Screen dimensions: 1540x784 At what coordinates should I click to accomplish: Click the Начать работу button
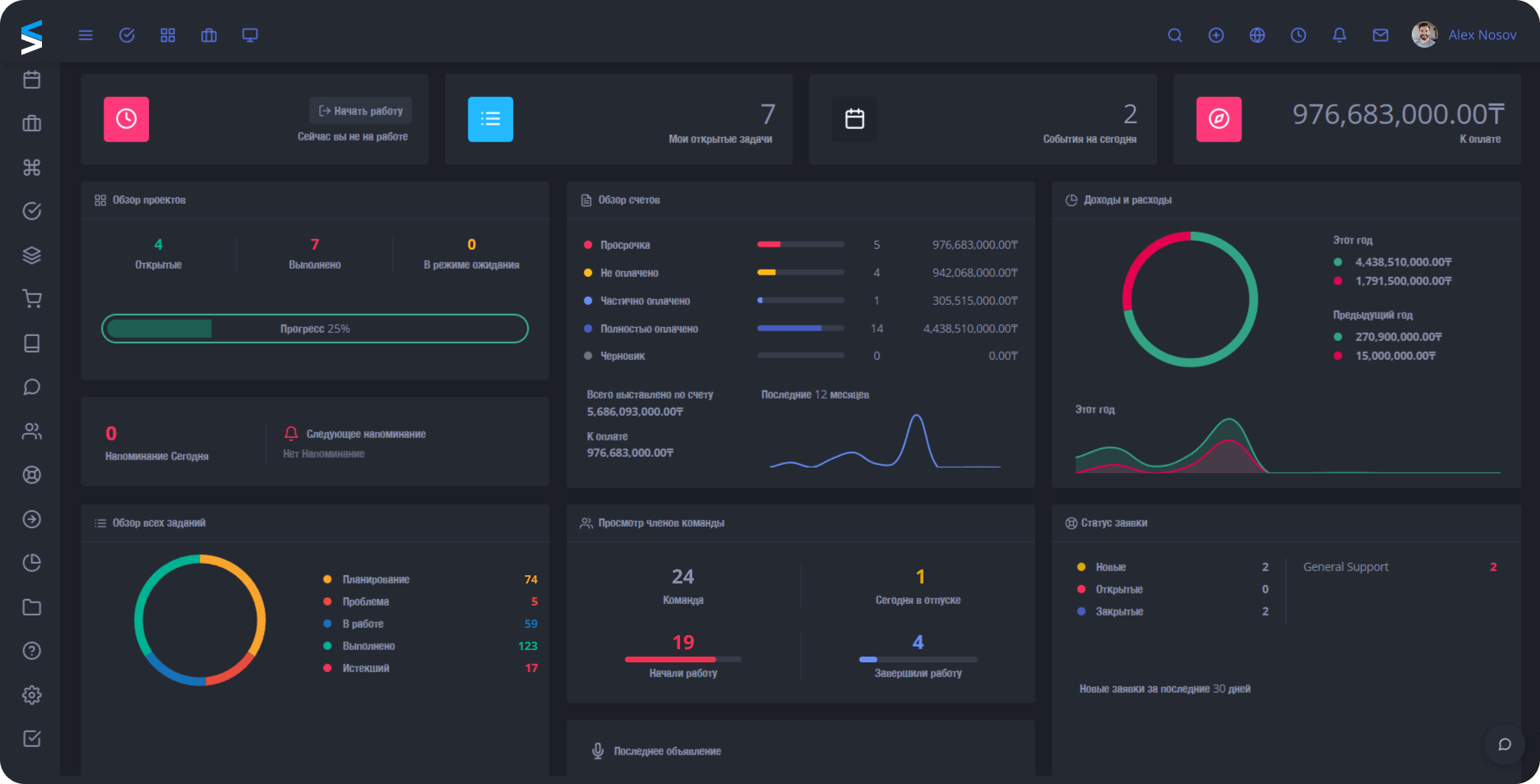pyautogui.click(x=361, y=111)
